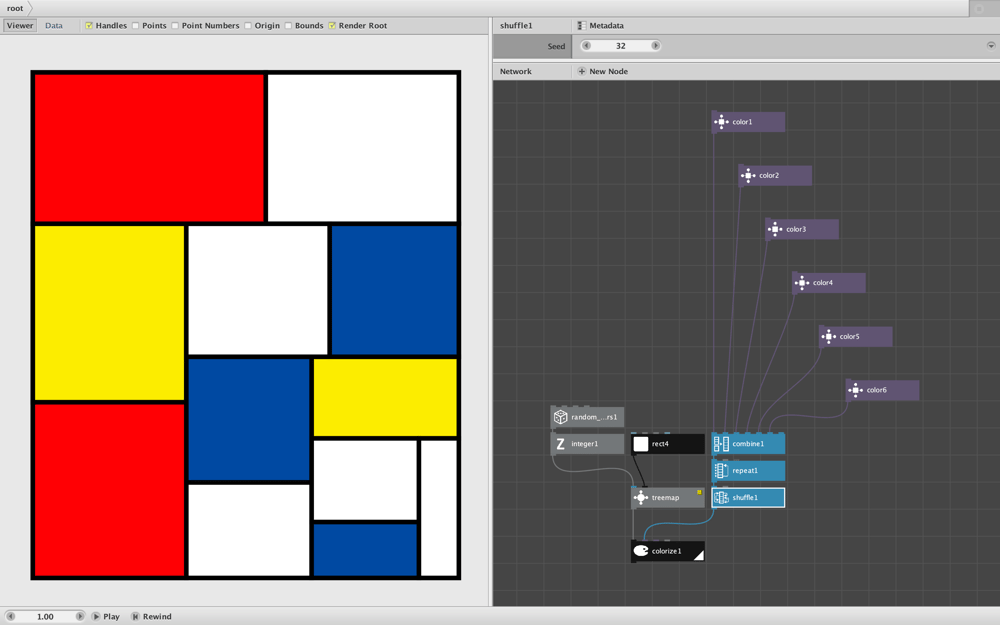Increase the frame number with right arrow
This screenshot has width=1000, height=625.
coord(80,617)
